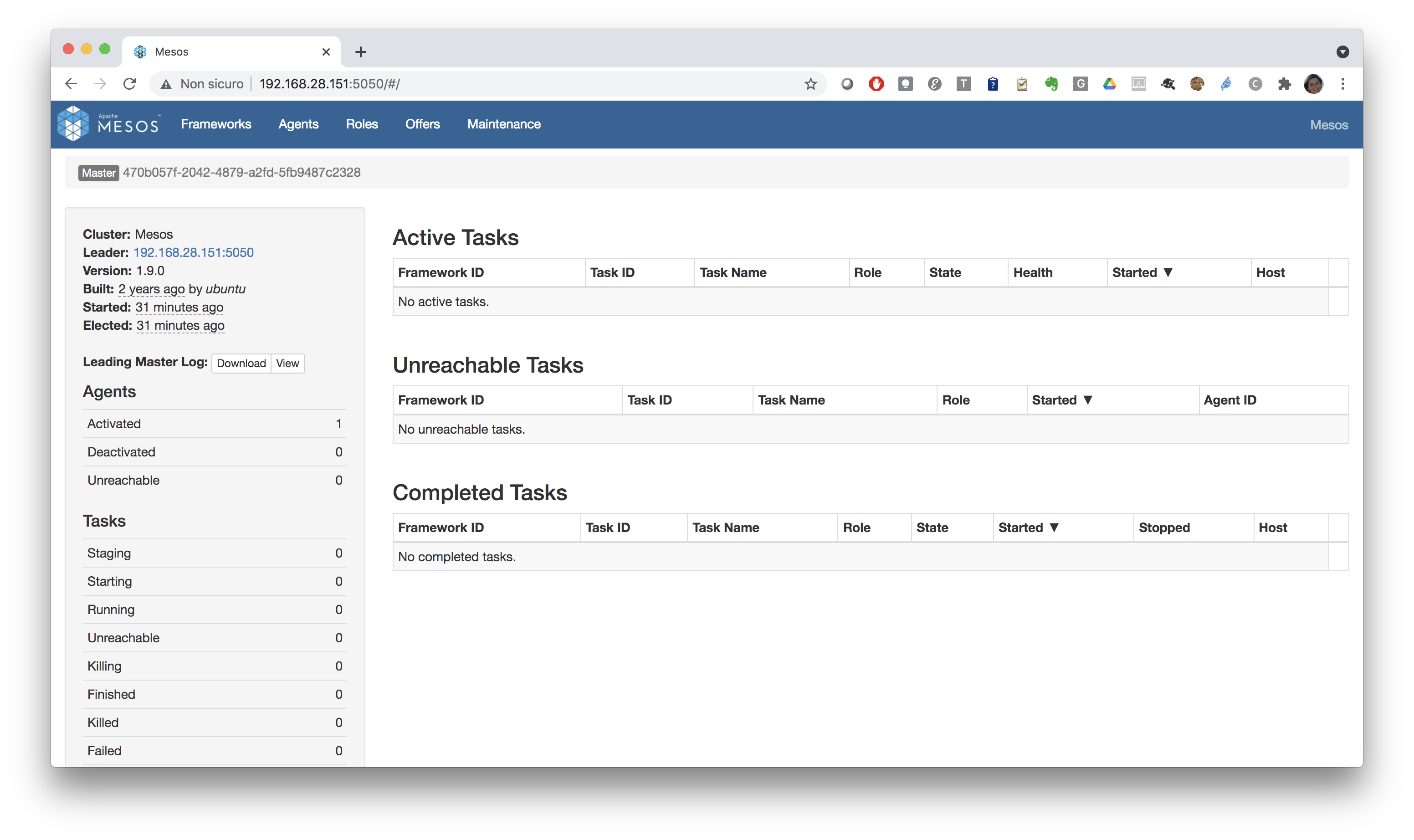This screenshot has width=1414, height=840.
Task: Open the Roles nav item
Action: 362,124
